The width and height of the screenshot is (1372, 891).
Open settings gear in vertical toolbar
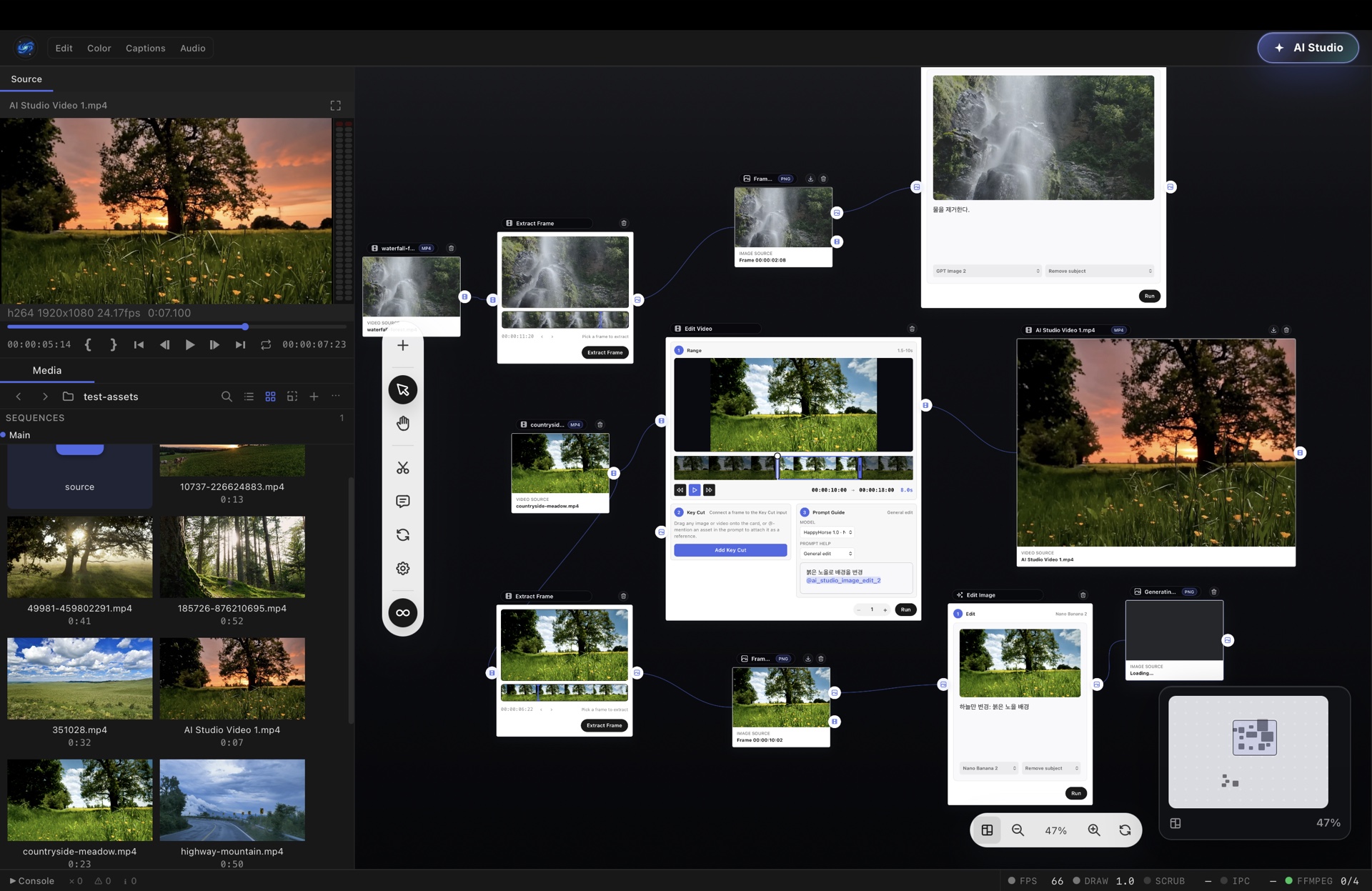tap(403, 569)
